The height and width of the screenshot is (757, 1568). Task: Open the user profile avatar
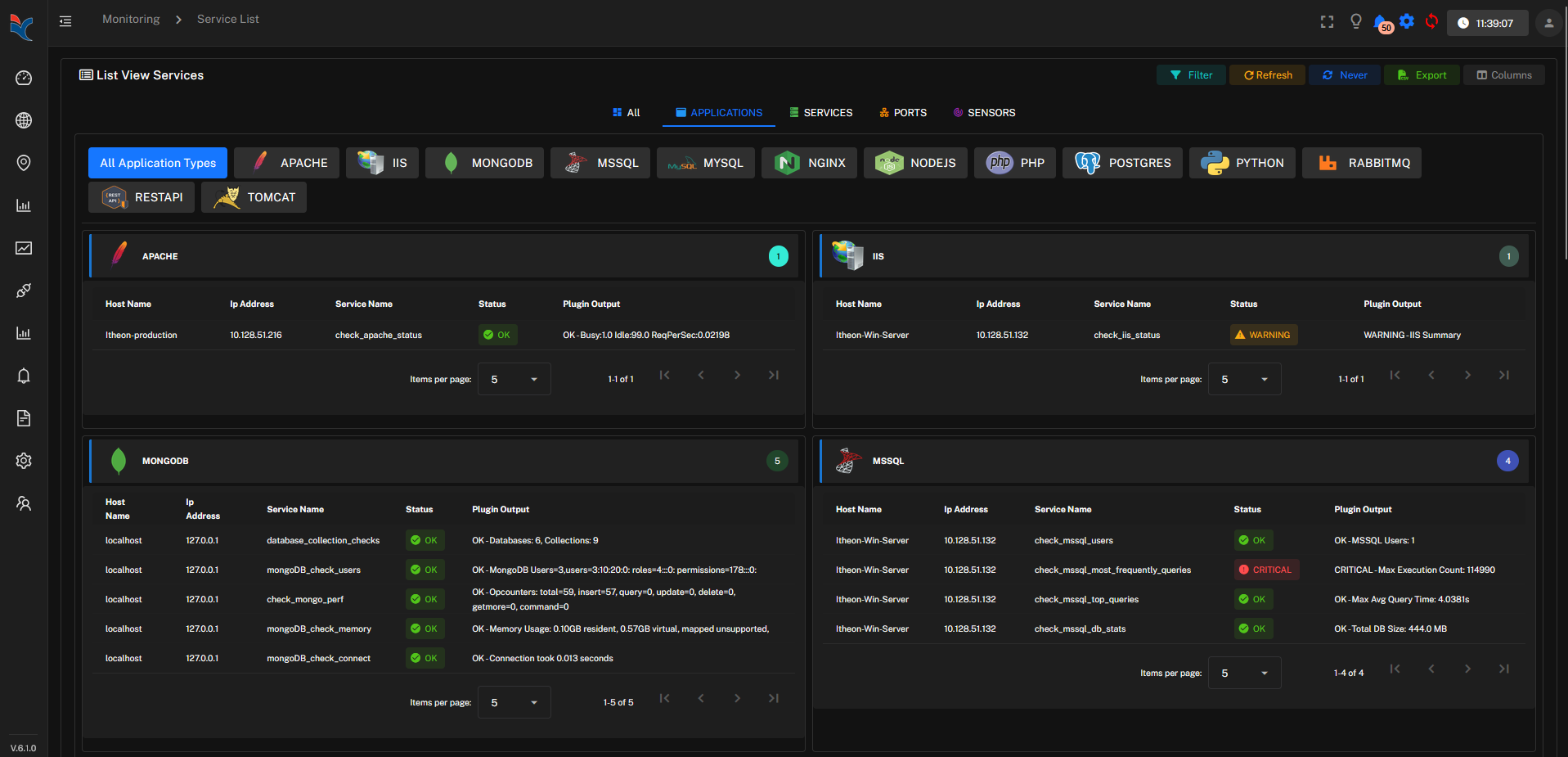1548,23
